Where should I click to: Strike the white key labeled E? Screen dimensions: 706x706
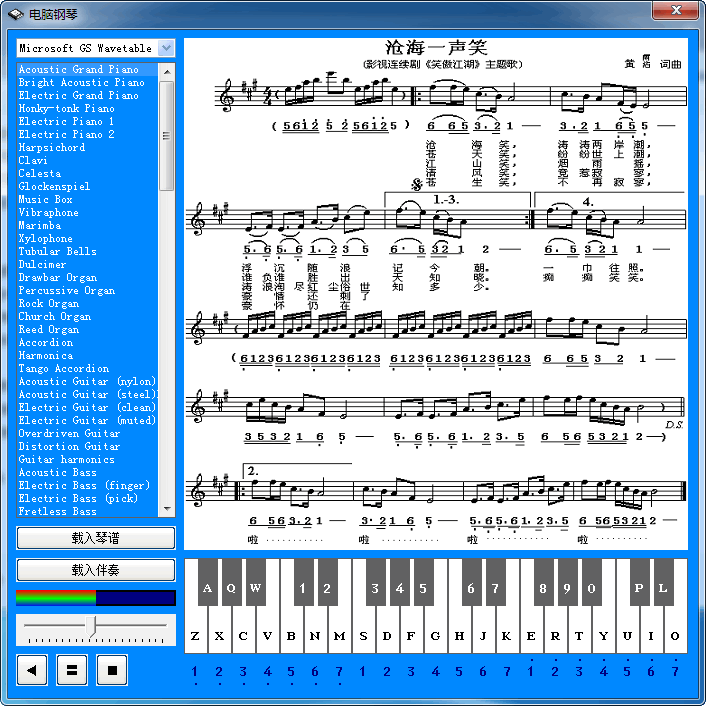point(531,636)
